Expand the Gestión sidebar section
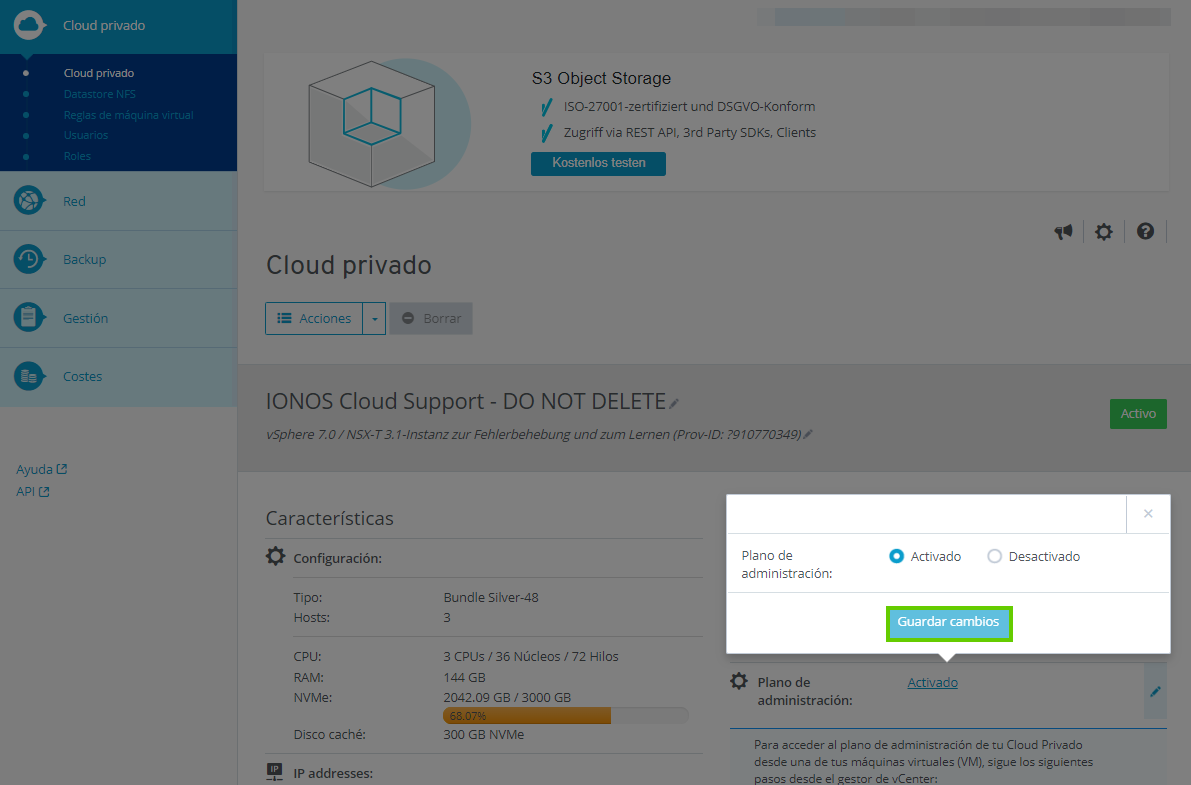The width and height of the screenshot is (1191, 785). pos(118,318)
